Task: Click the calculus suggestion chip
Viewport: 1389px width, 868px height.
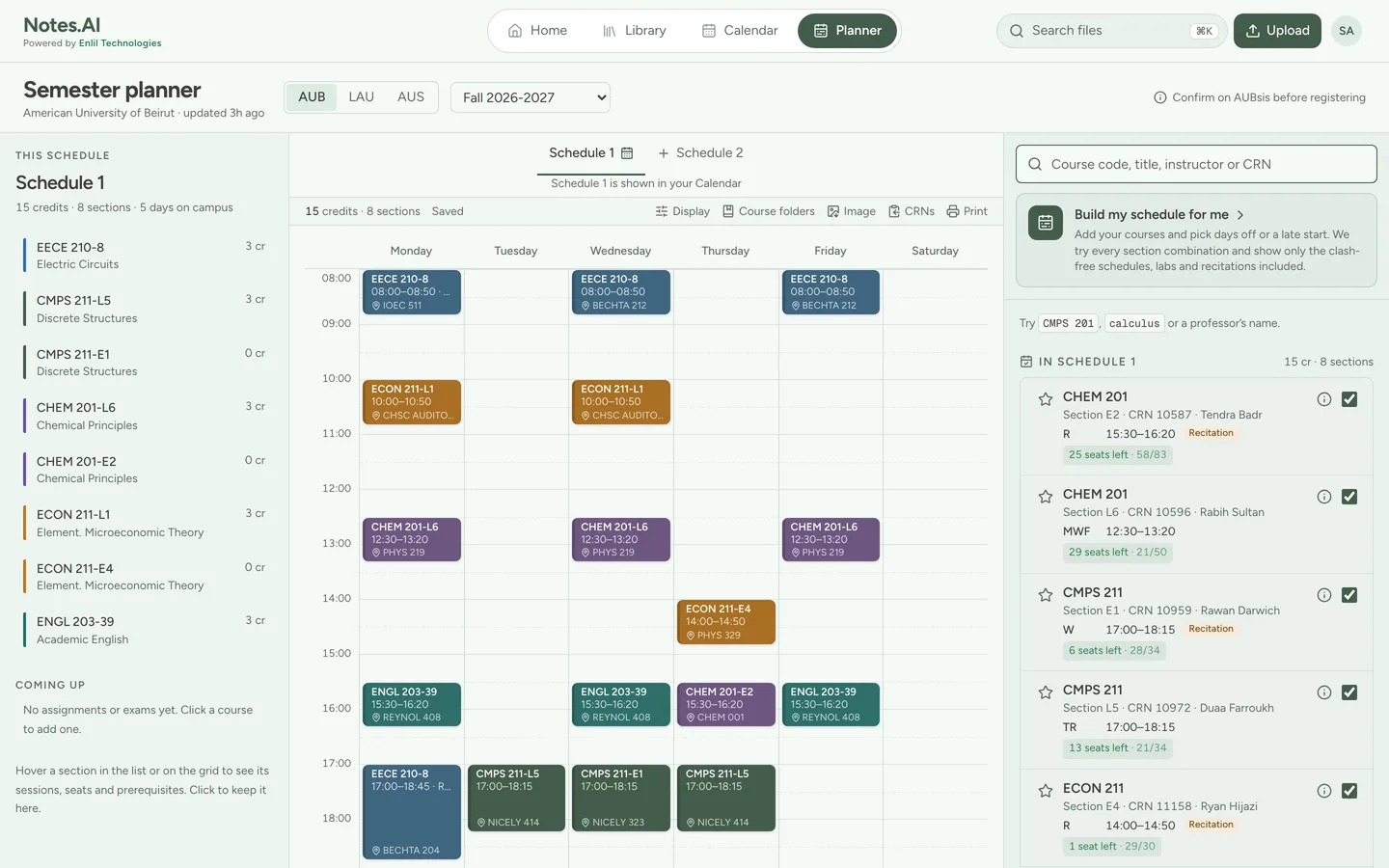Action: [x=1134, y=323]
